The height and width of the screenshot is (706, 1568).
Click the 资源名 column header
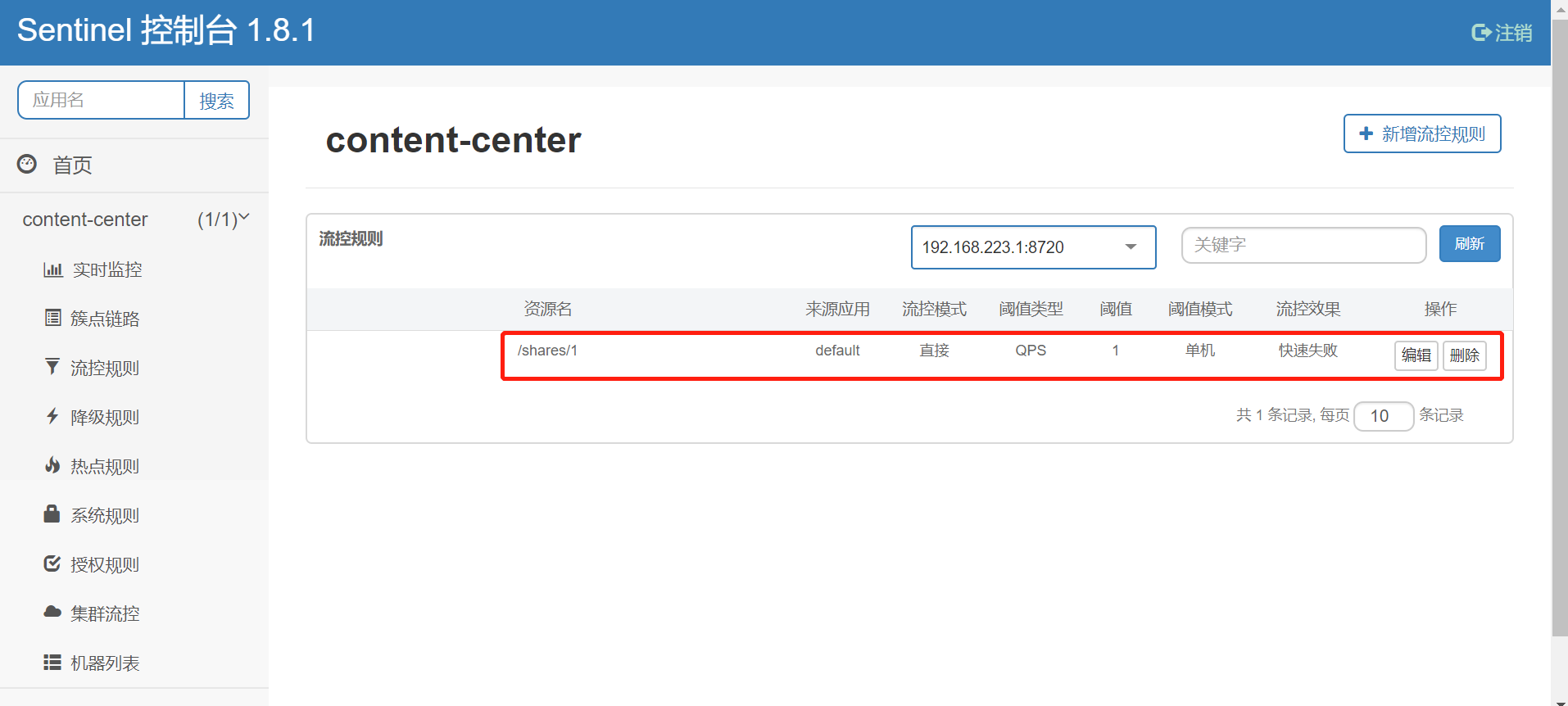pos(548,309)
